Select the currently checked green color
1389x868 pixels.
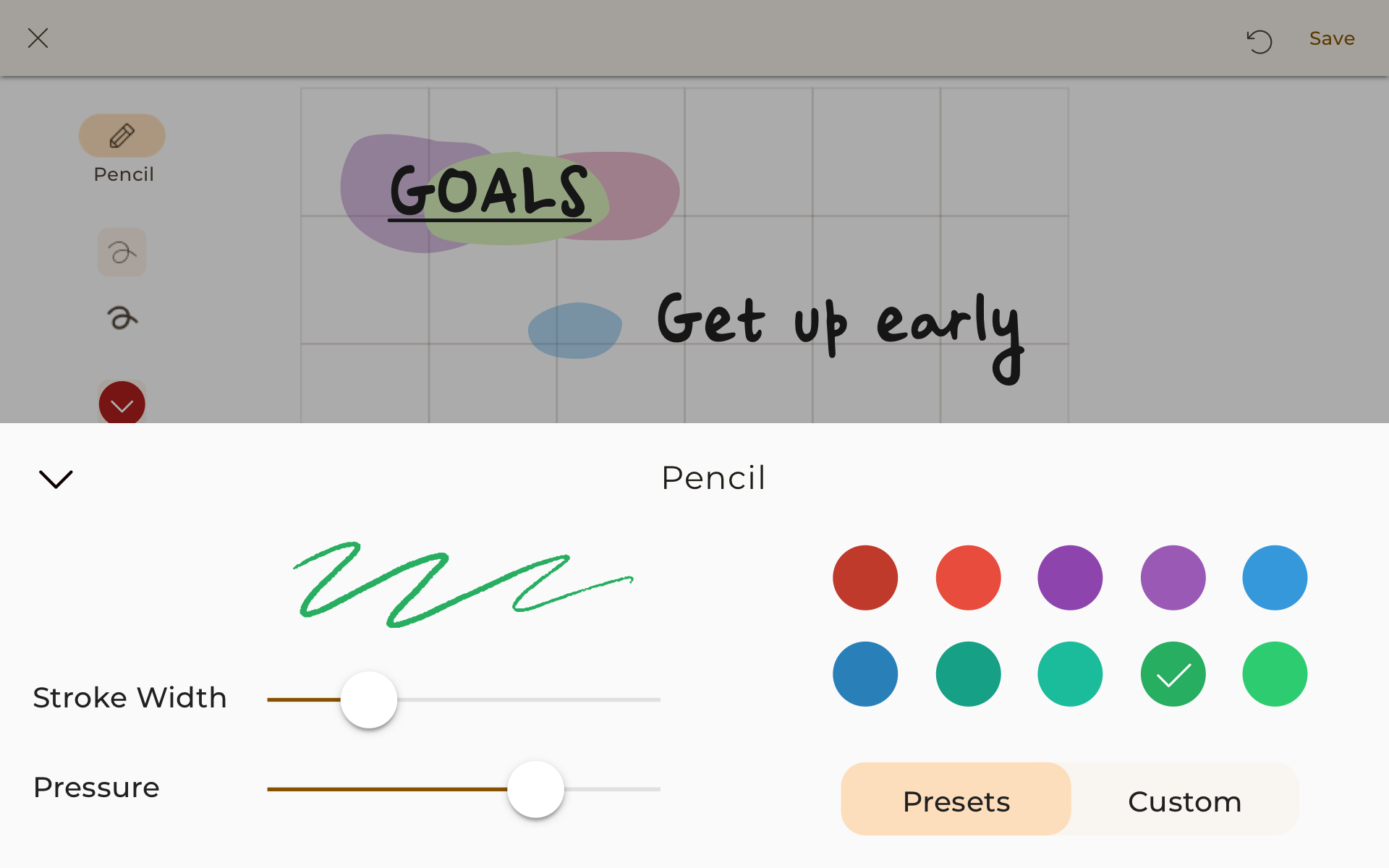pyautogui.click(x=1173, y=673)
